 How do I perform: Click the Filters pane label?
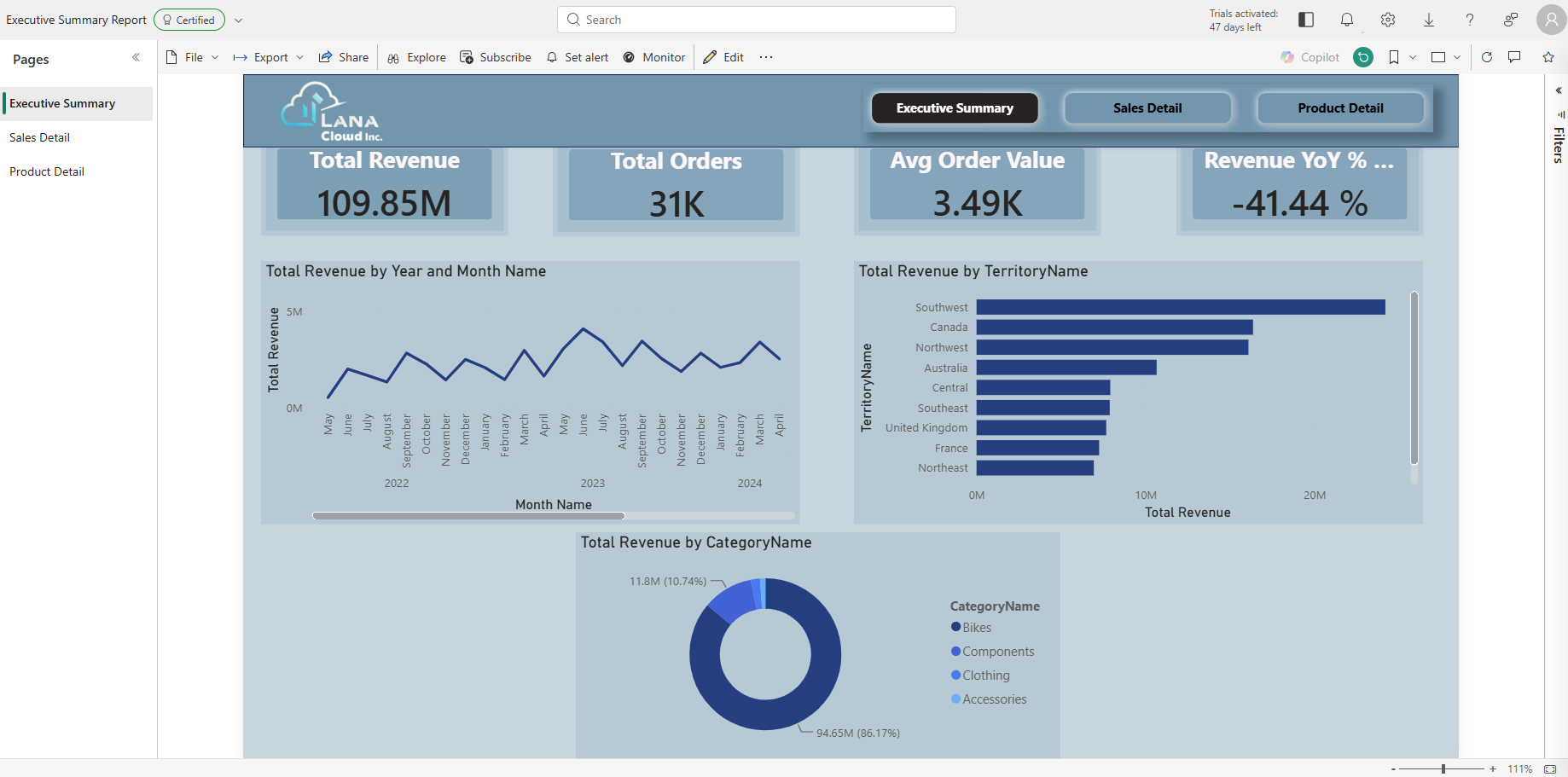coord(1559,145)
